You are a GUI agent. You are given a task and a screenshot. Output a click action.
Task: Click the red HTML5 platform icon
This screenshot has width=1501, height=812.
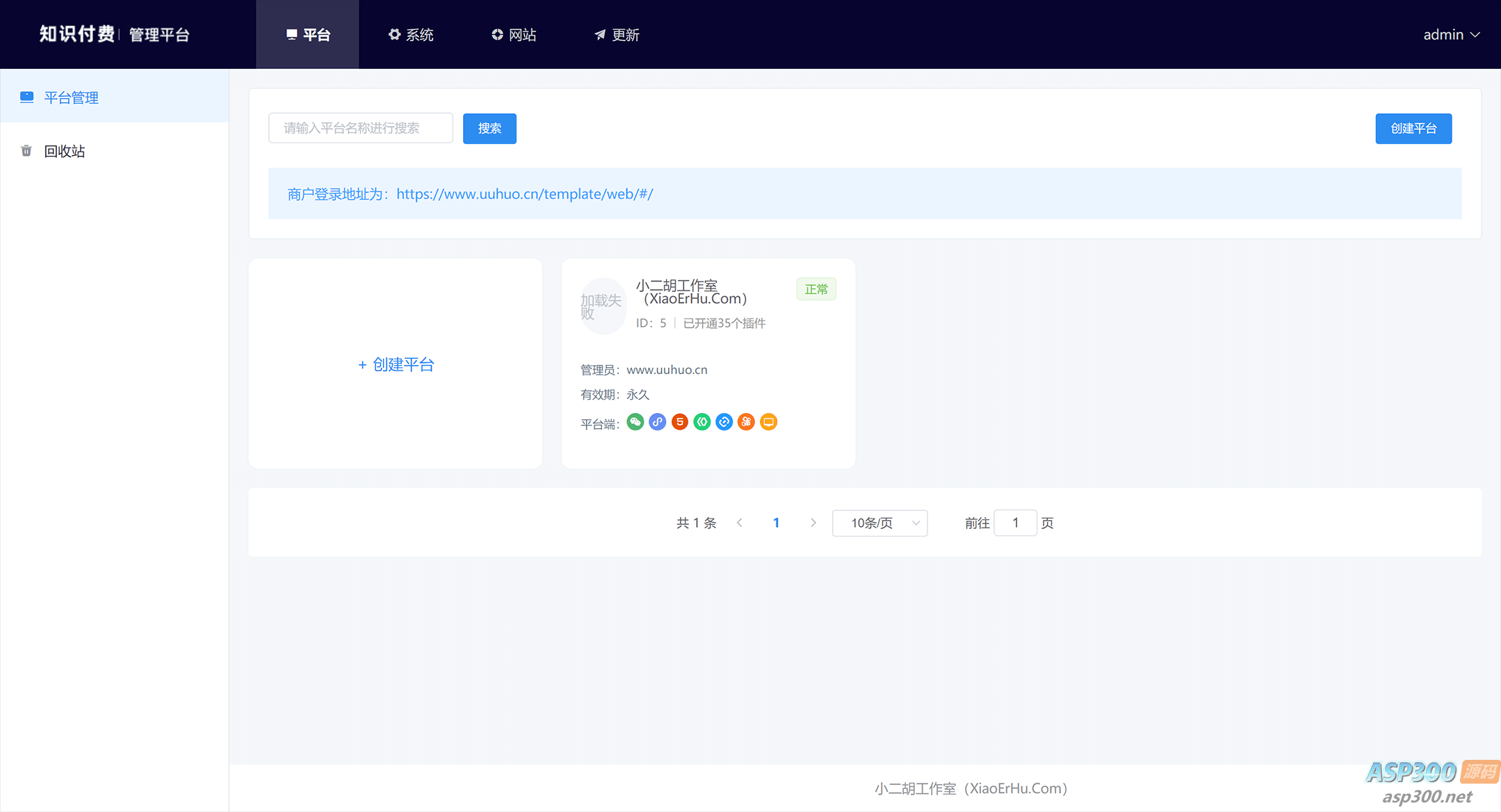click(x=679, y=422)
